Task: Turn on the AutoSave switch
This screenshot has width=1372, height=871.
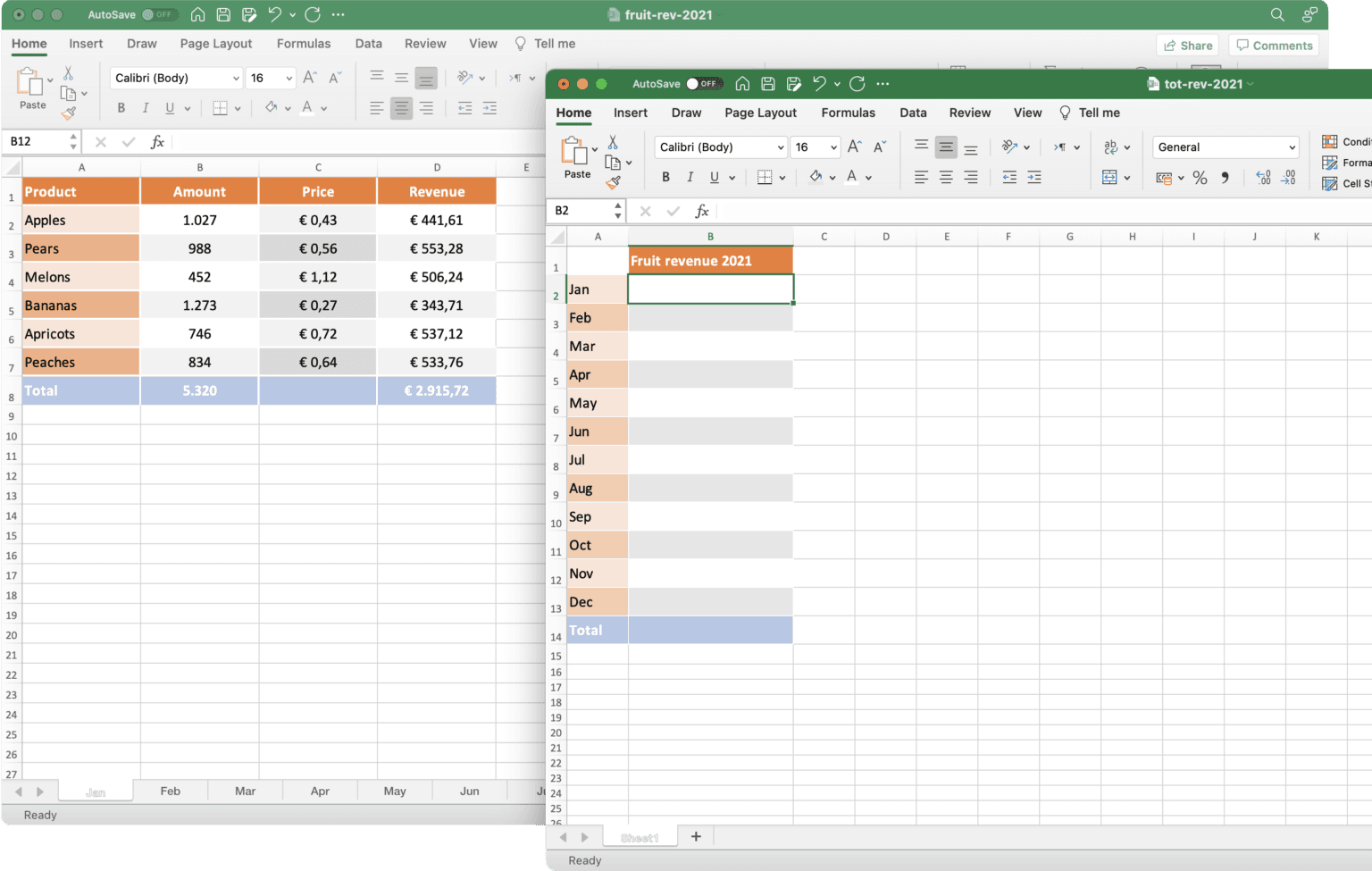Action: pos(705,83)
